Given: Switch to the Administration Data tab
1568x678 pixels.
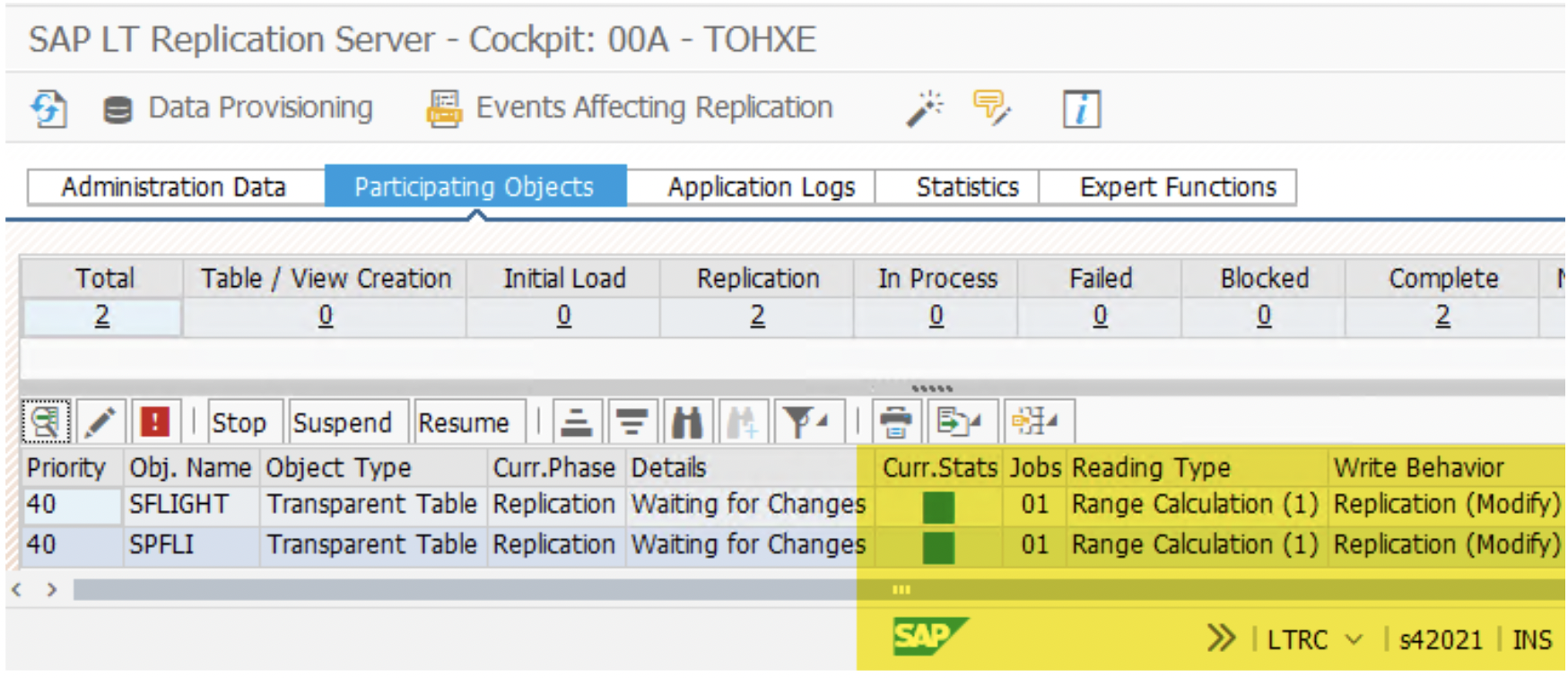Looking at the screenshot, I should (174, 187).
